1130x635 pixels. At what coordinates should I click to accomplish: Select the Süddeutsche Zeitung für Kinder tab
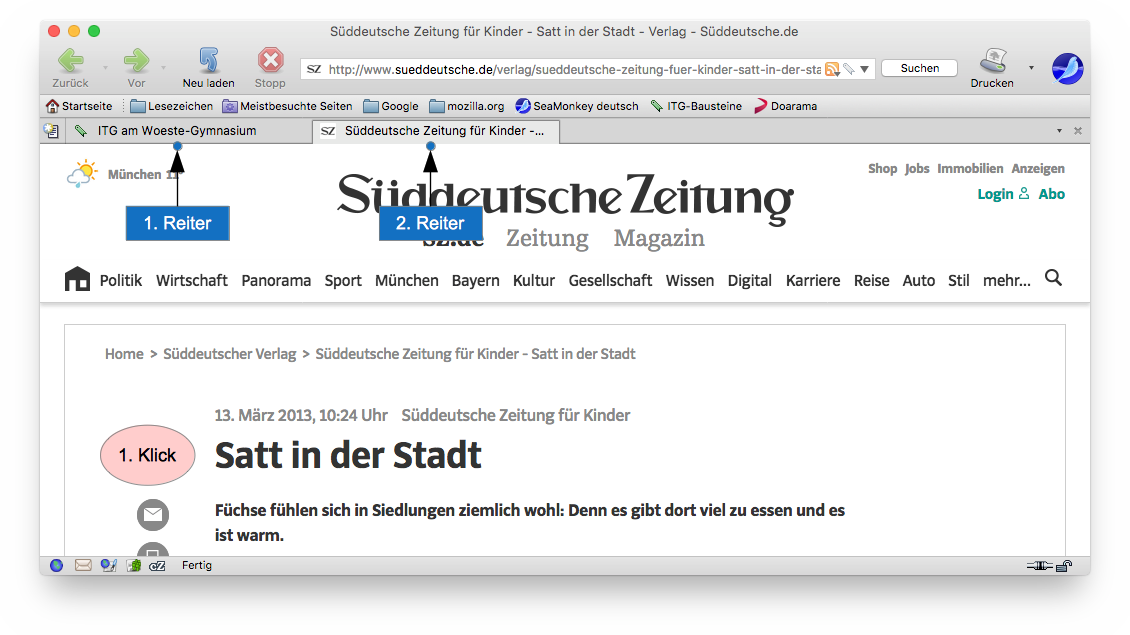[435, 130]
